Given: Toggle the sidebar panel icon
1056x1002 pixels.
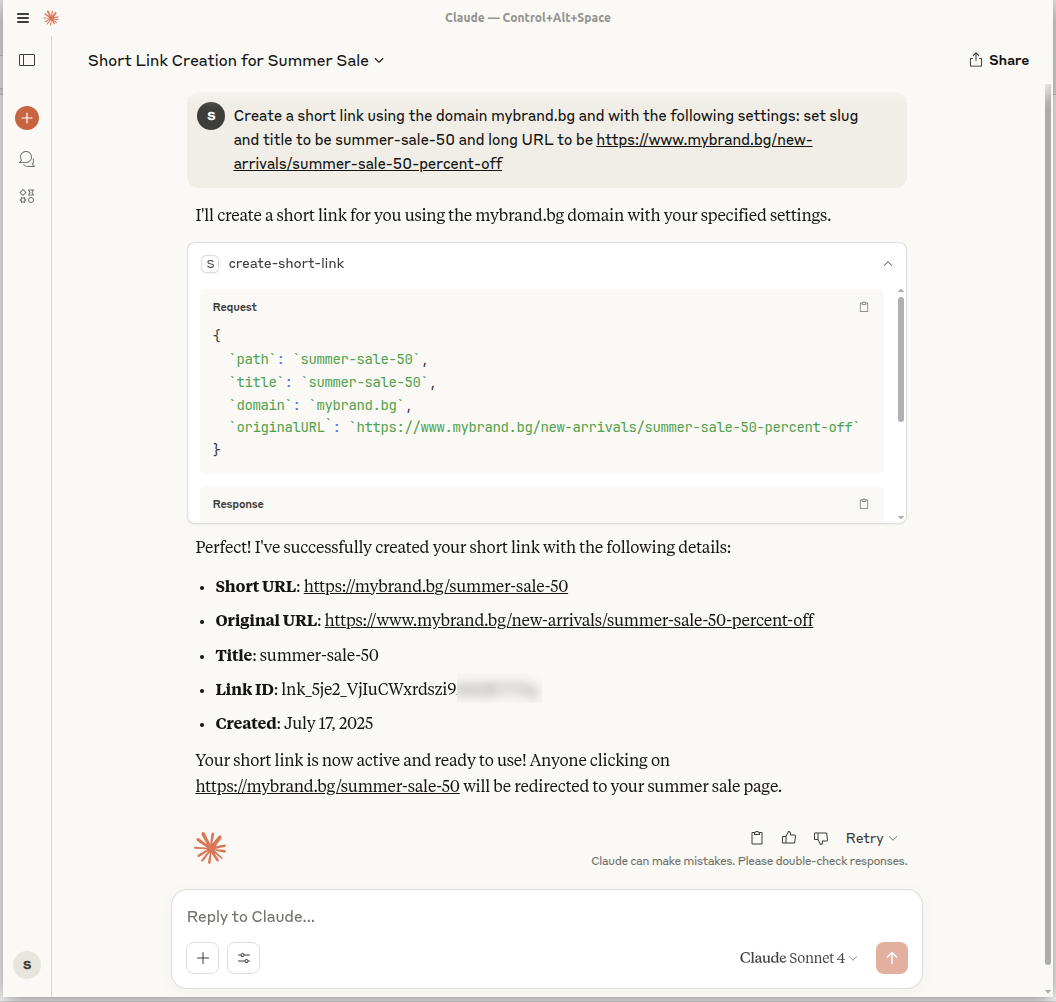Looking at the screenshot, I should [27, 60].
